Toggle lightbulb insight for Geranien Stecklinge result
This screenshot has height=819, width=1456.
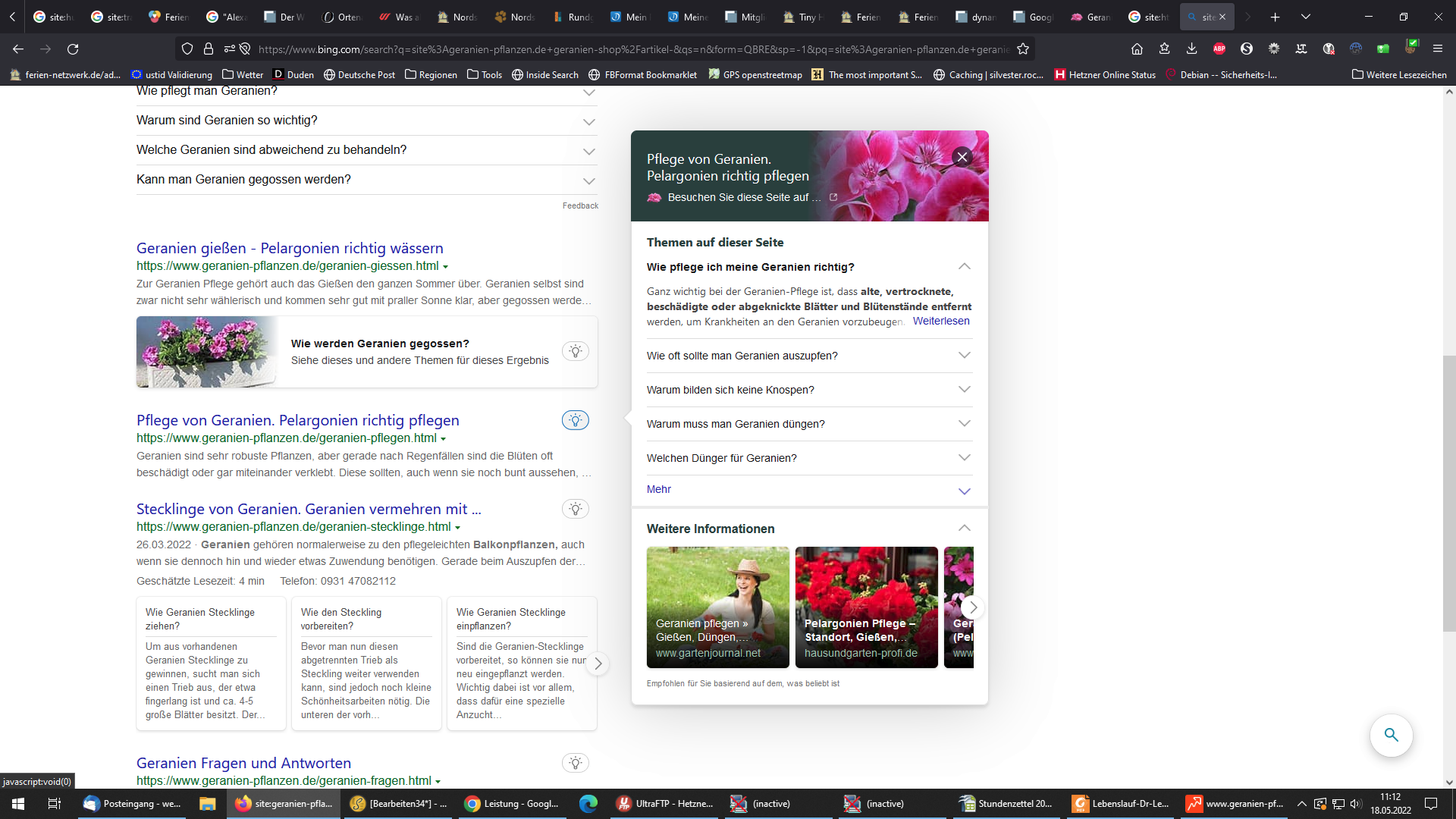(x=576, y=509)
